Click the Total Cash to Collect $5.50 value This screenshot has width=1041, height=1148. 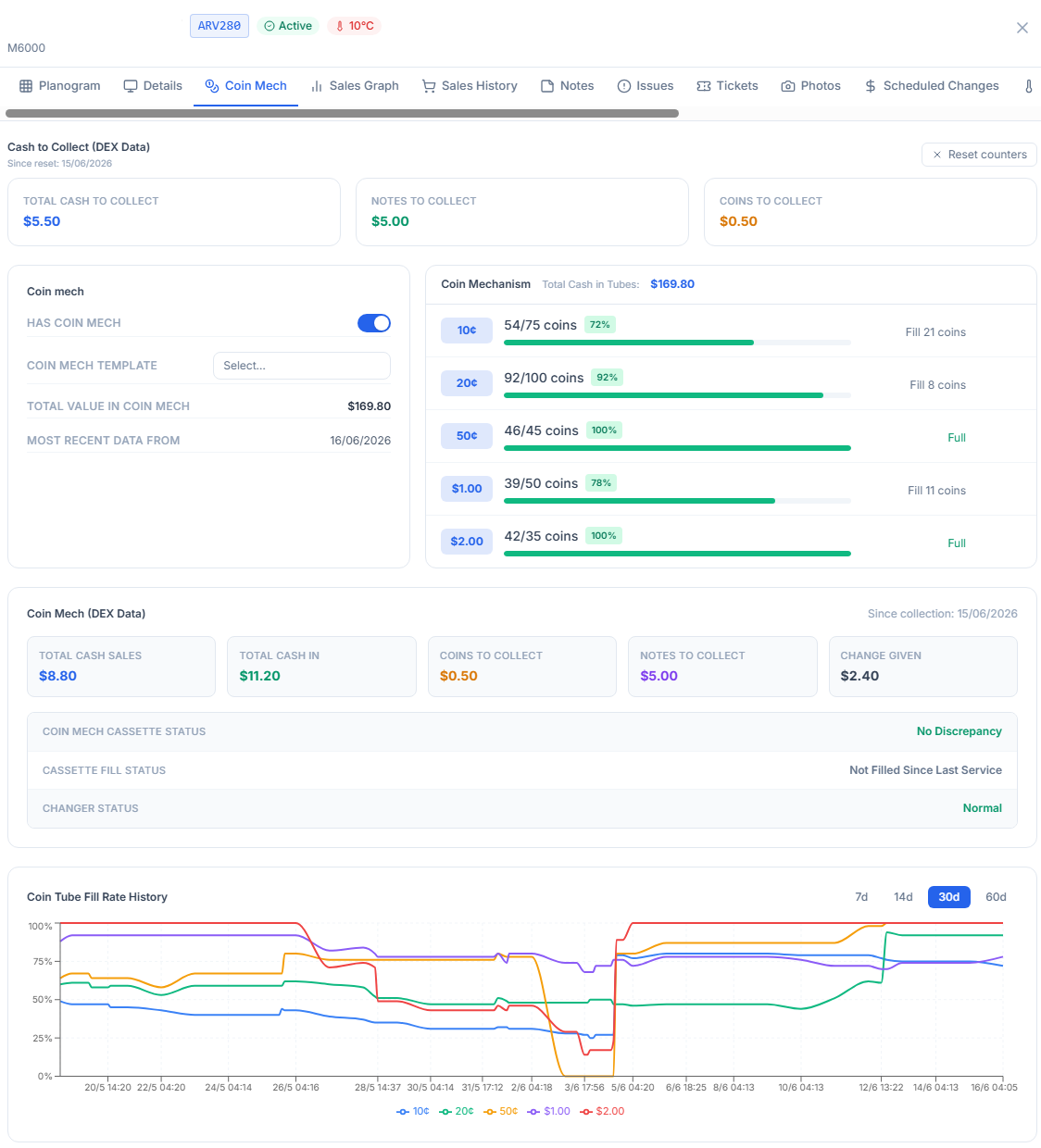pyautogui.click(x=42, y=221)
